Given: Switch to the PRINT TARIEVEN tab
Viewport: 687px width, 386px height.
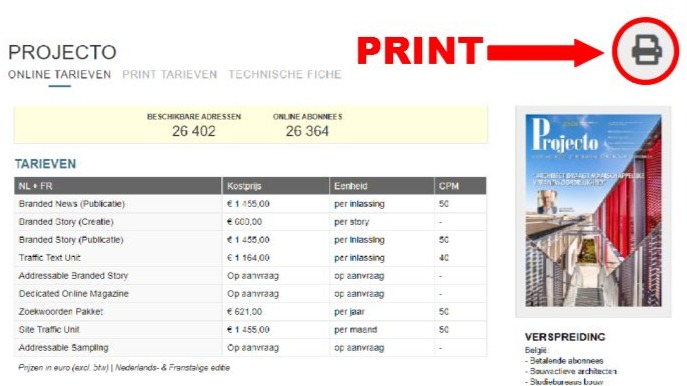Looking at the screenshot, I should 170,74.
